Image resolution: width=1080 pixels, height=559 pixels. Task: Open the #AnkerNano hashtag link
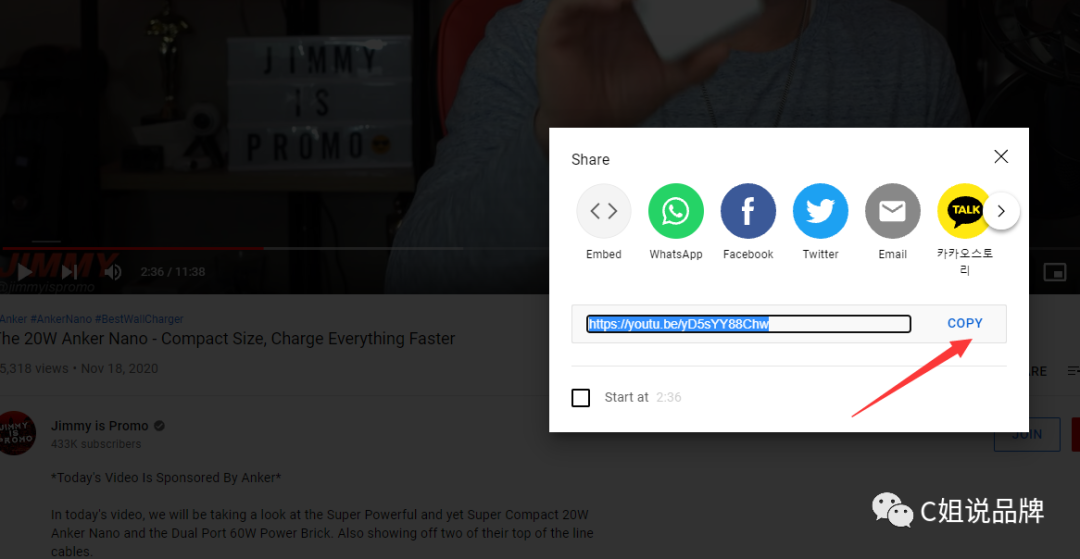click(61, 319)
